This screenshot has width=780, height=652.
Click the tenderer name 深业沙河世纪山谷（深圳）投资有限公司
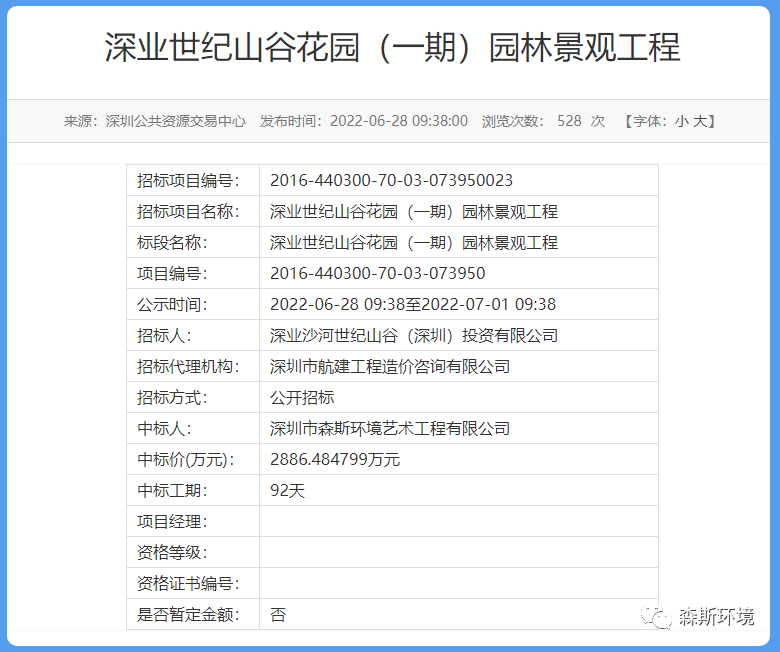pyautogui.click(x=413, y=336)
